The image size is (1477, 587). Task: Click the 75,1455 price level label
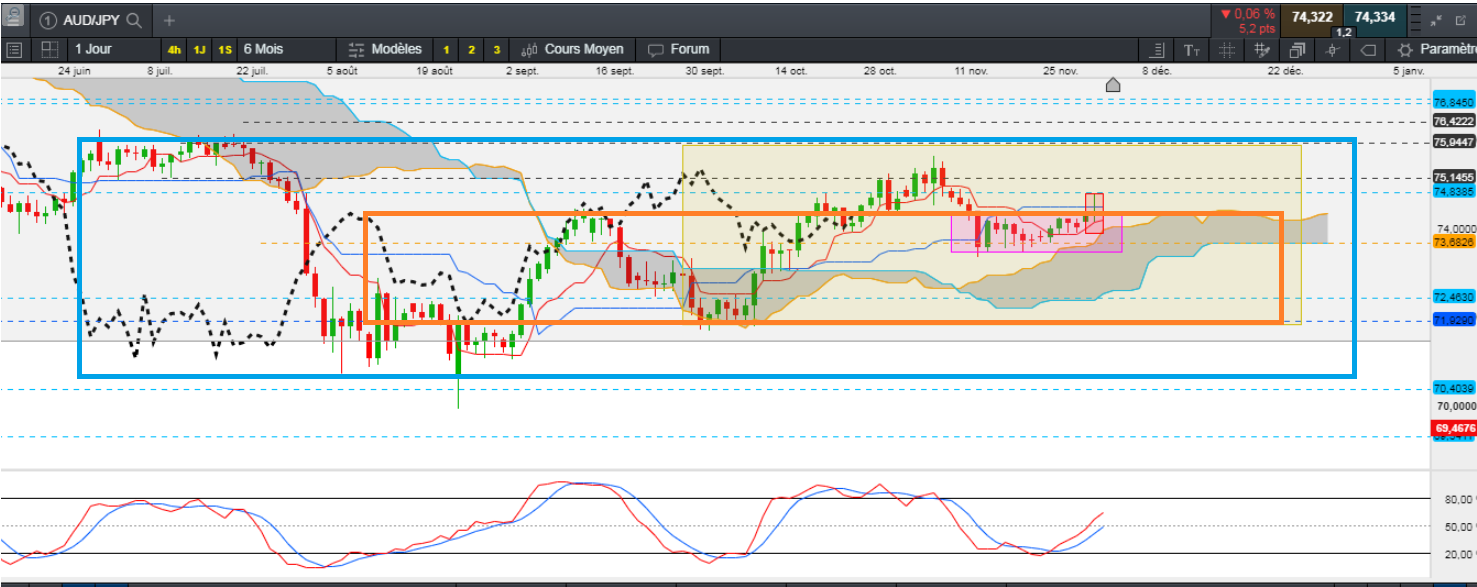click(x=1454, y=177)
